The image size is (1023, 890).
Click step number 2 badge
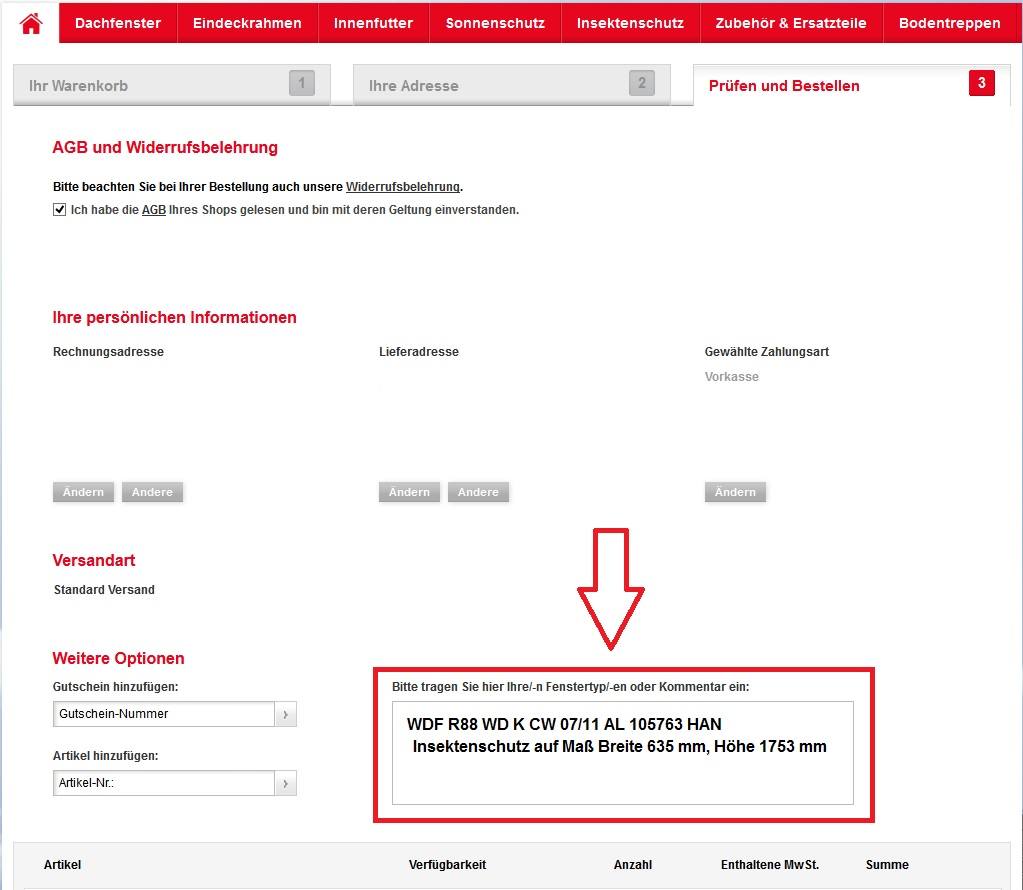pos(642,84)
